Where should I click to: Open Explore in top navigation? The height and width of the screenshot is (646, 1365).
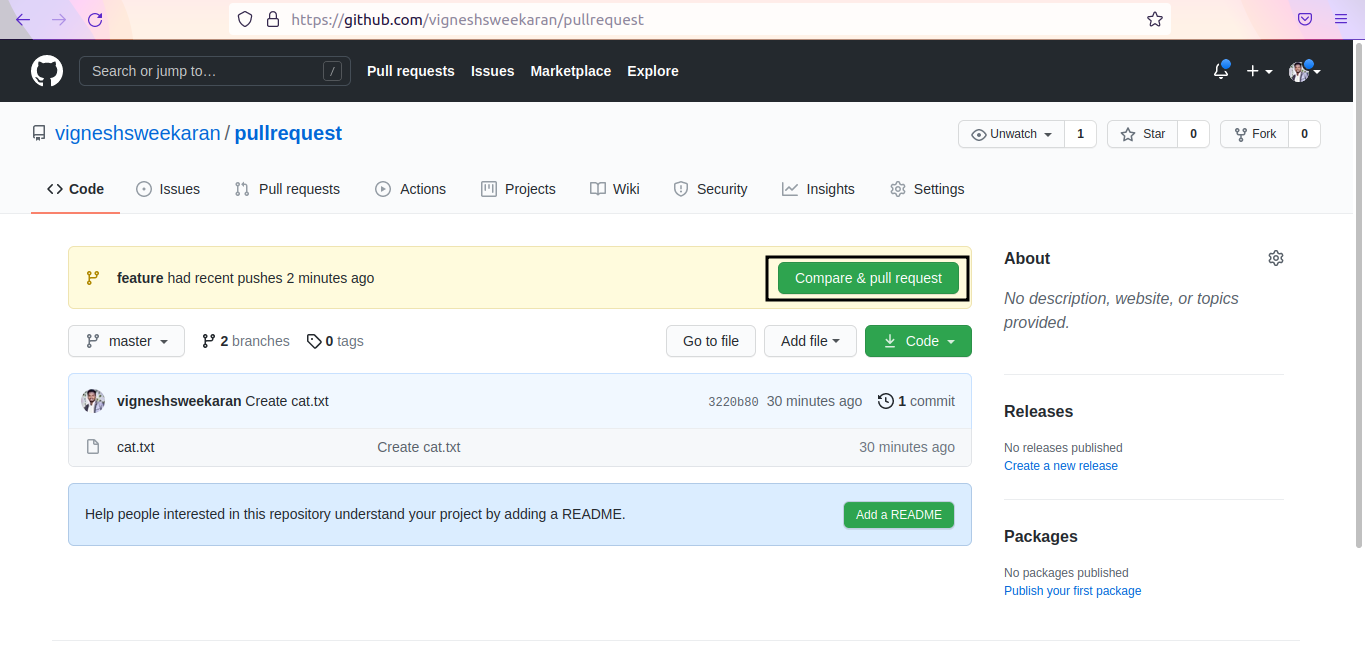(653, 71)
